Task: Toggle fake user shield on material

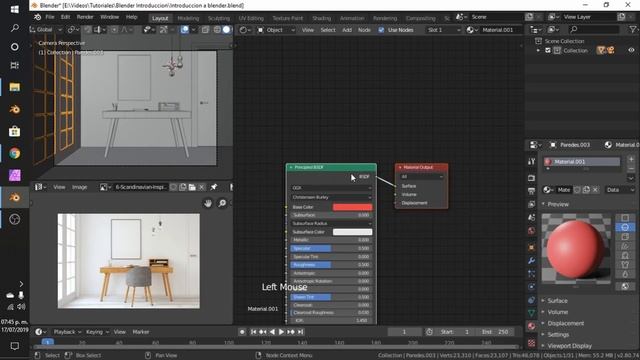Action: (x=577, y=190)
